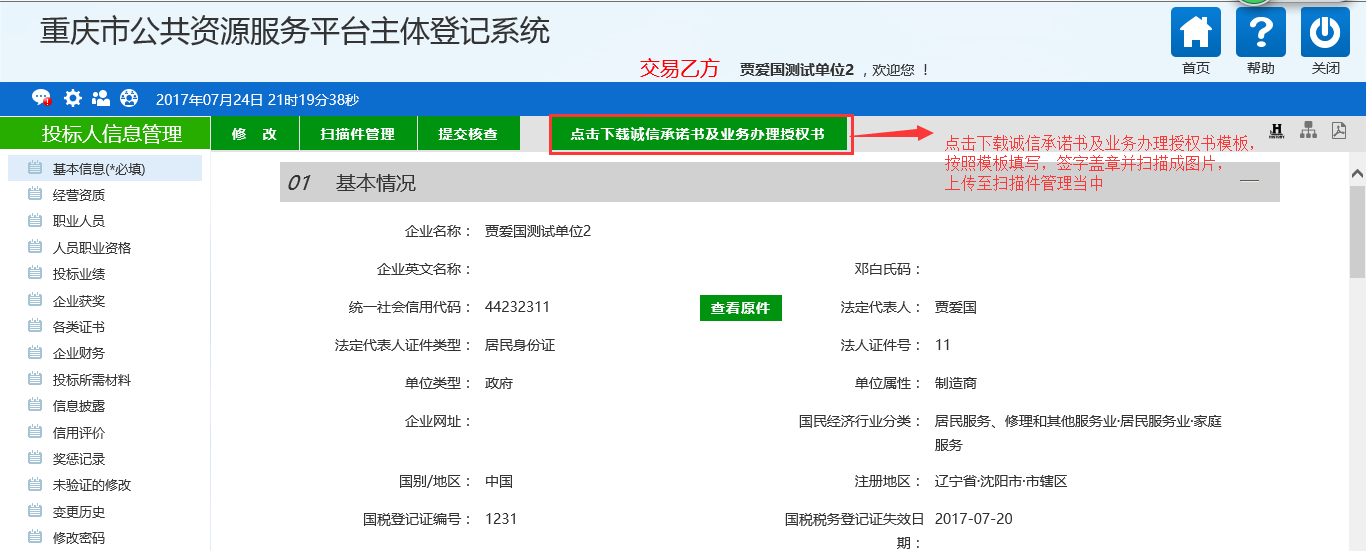Click the notepad icon beside 职业人员

click(x=35, y=220)
